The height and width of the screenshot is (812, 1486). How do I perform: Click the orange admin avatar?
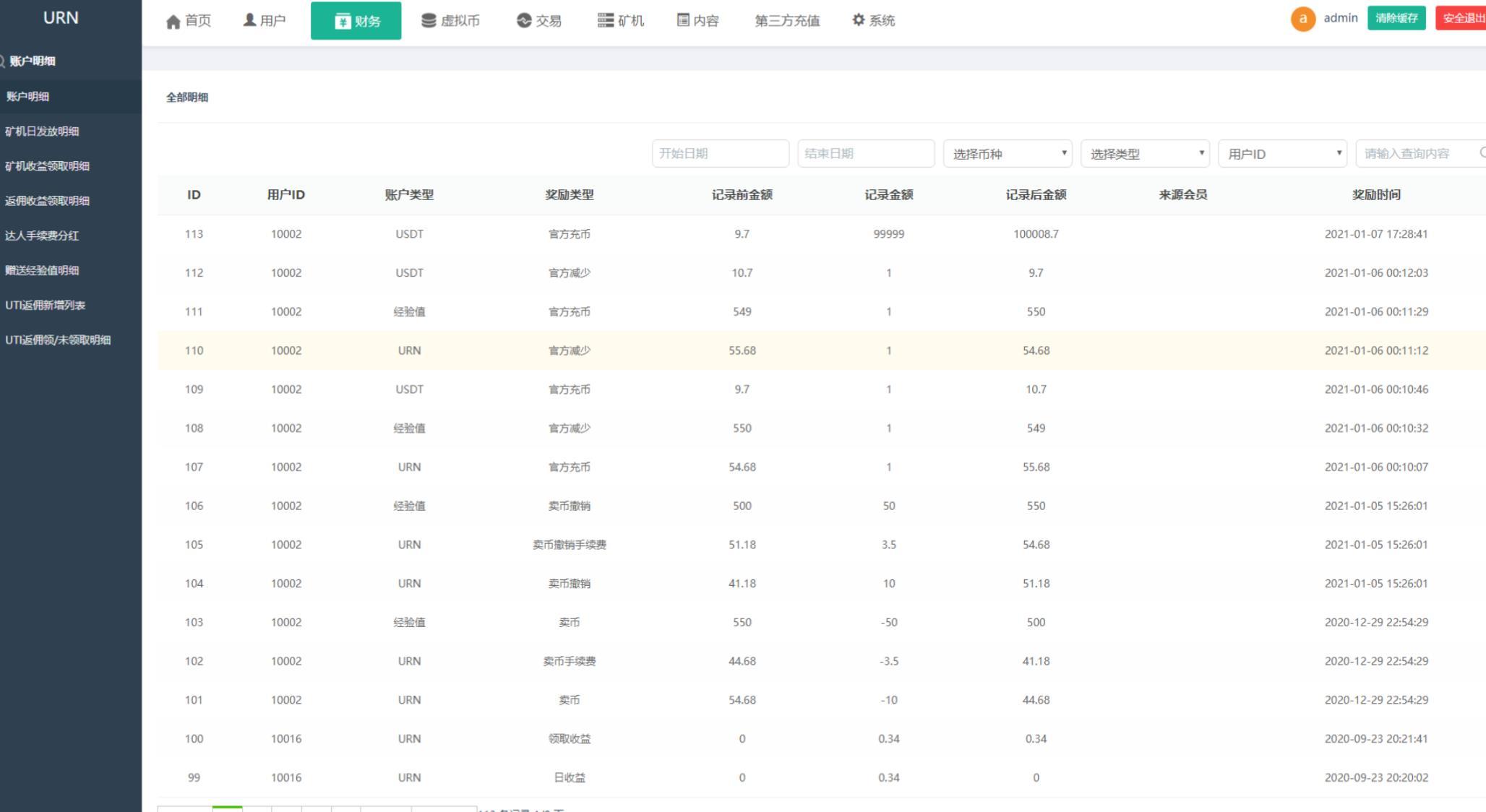(1303, 19)
